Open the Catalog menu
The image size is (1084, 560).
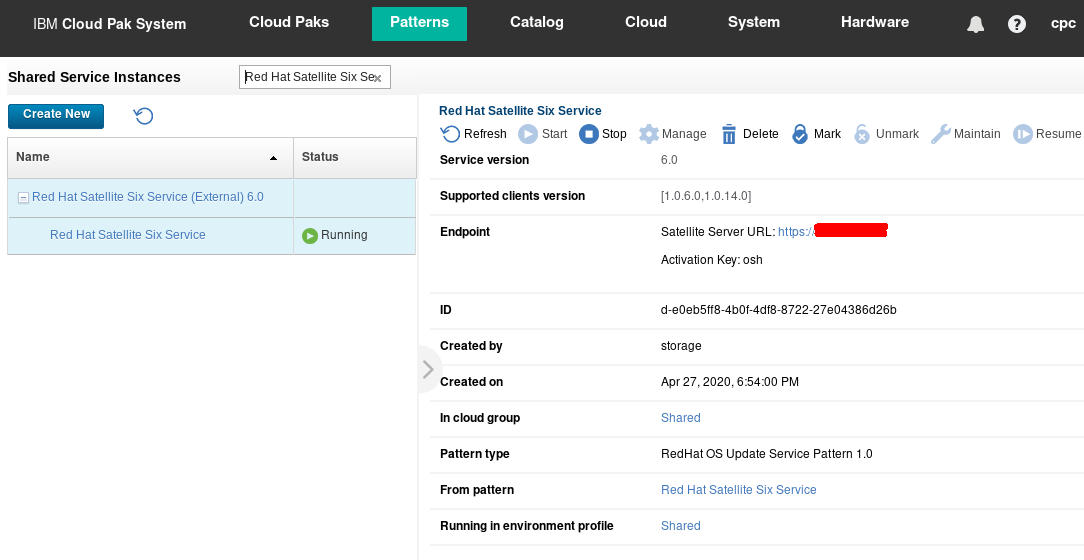pos(536,22)
